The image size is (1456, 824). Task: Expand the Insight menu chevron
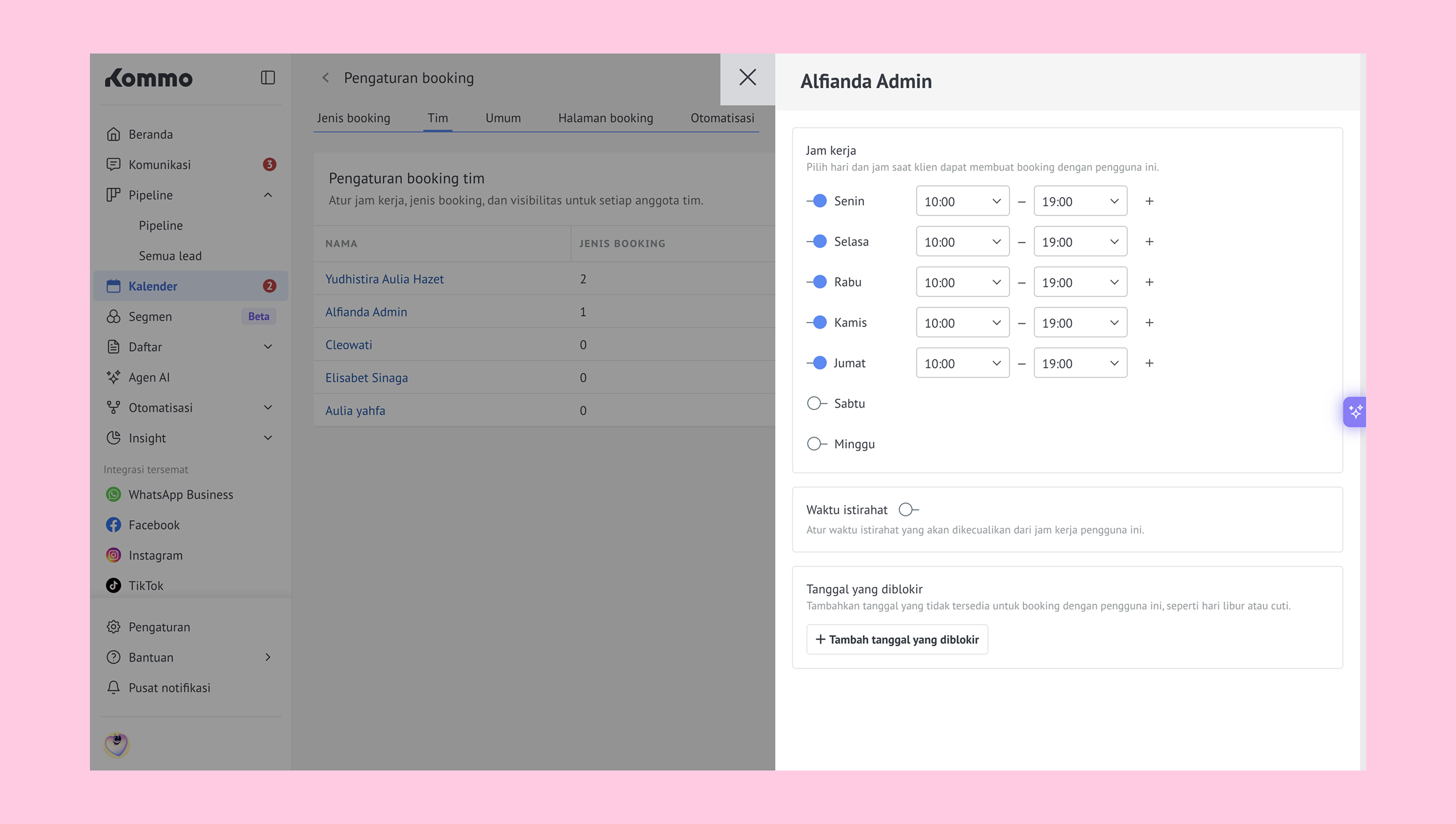(268, 438)
